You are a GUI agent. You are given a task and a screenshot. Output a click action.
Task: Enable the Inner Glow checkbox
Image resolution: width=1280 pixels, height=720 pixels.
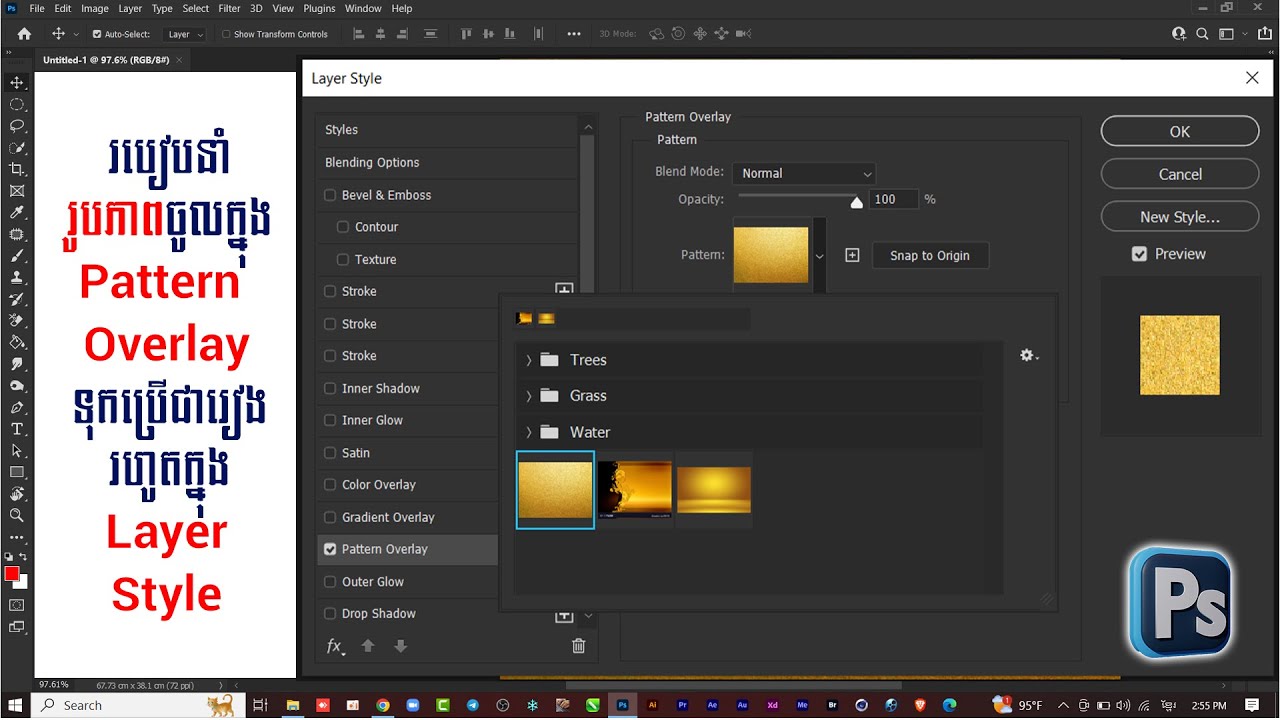(x=330, y=420)
